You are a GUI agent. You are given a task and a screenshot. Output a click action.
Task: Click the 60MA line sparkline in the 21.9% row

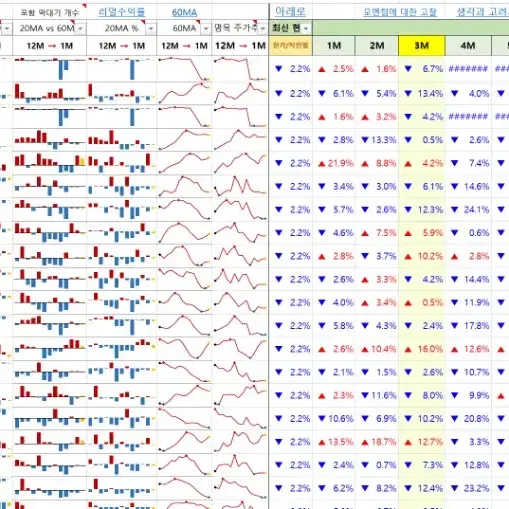click(184, 163)
